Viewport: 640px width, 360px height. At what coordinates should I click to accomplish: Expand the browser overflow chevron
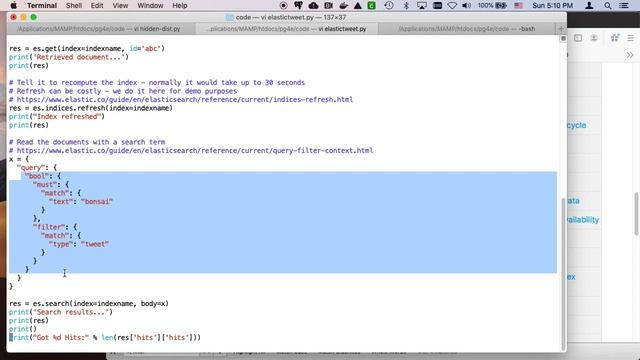coord(630,55)
